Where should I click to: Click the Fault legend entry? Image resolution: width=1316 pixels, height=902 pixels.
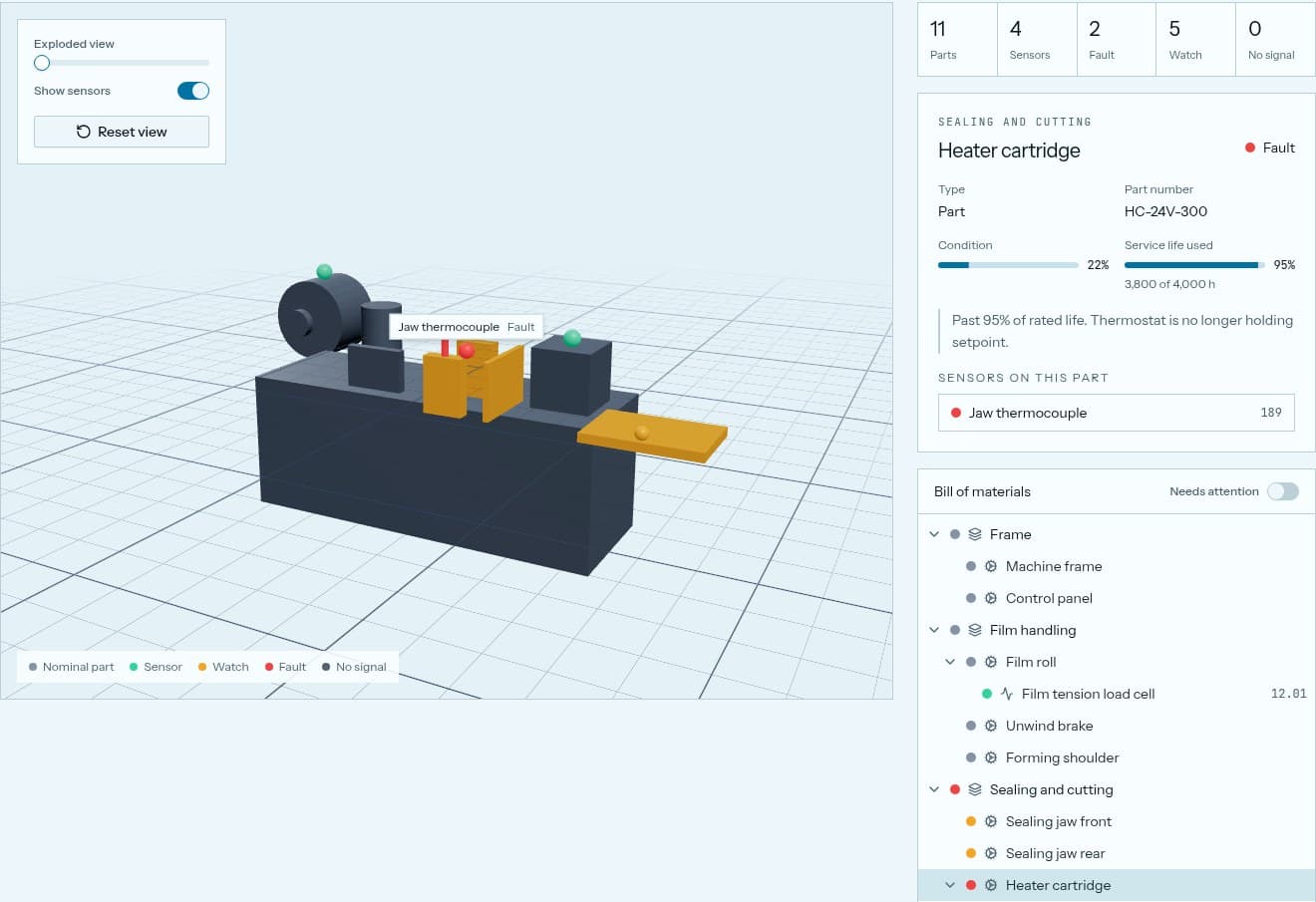285,667
